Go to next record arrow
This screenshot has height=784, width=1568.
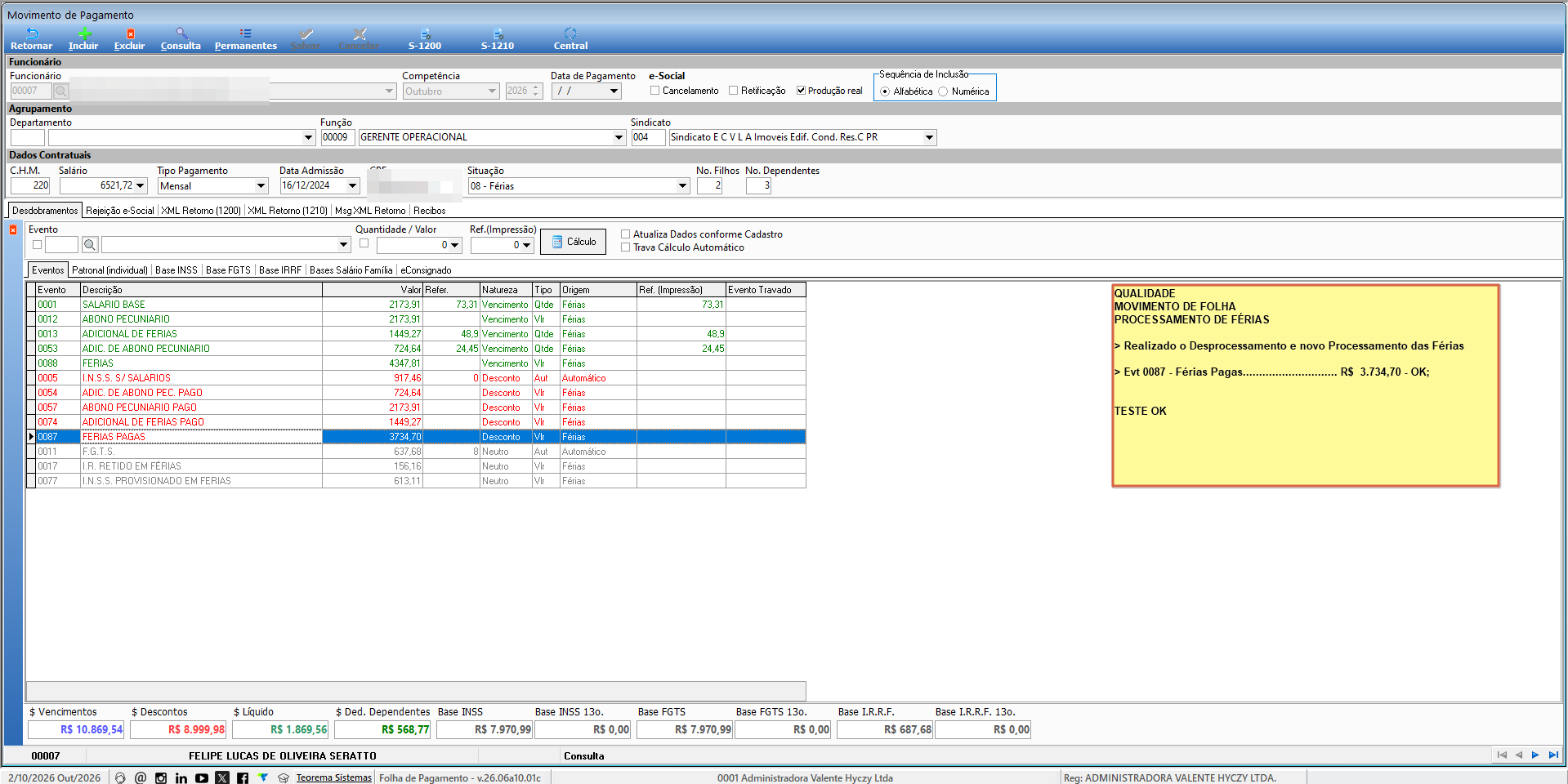tap(1535, 755)
